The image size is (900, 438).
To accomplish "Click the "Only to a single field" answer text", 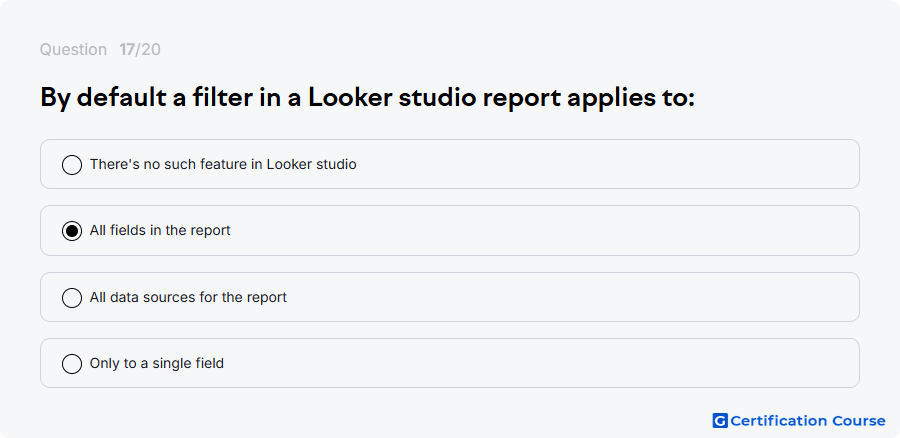I will (x=157, y=363).
